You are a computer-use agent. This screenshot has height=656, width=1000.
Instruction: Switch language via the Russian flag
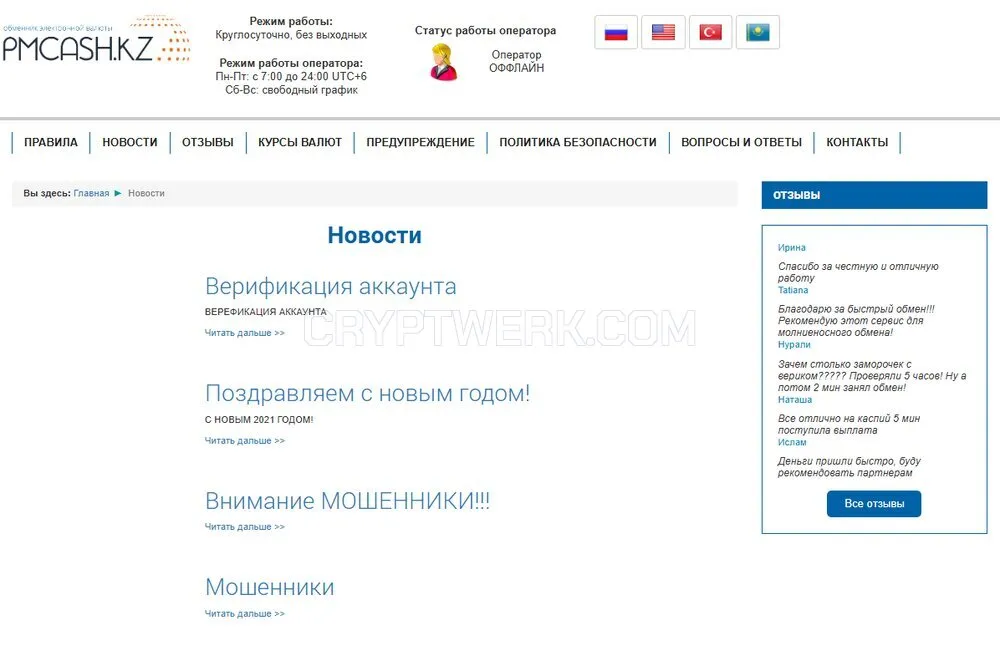tap(616, 32)
